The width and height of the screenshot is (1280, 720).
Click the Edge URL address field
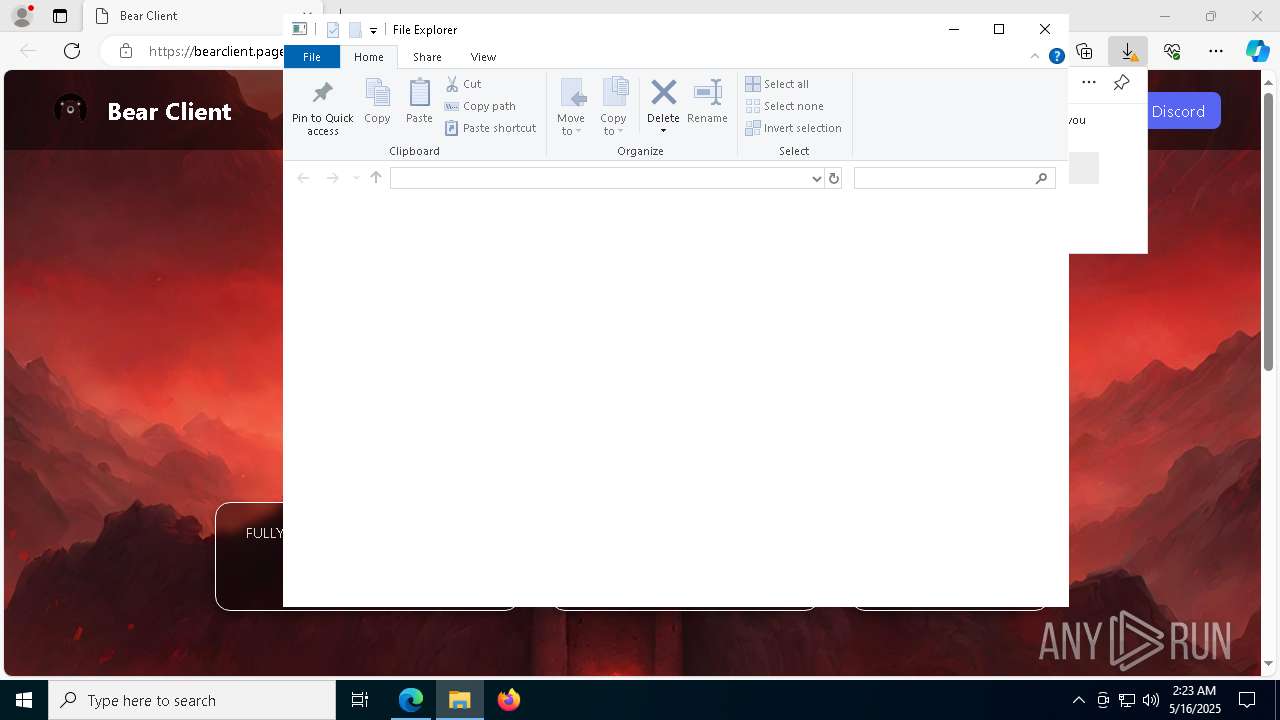click(215, 51)
